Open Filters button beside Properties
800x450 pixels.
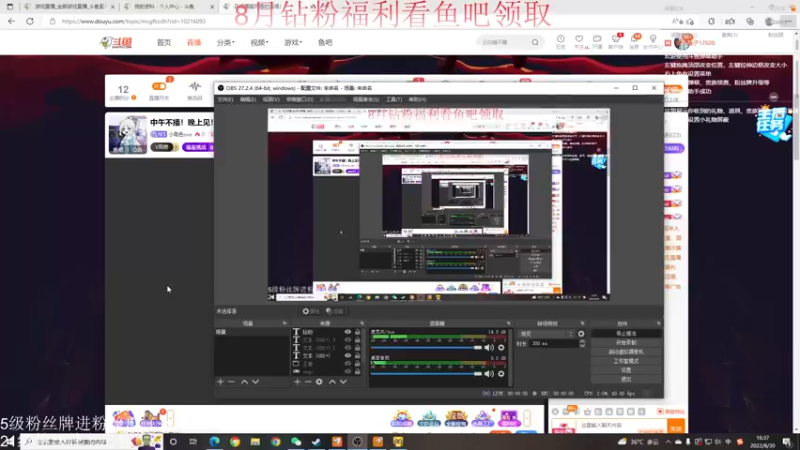(335, 311)
